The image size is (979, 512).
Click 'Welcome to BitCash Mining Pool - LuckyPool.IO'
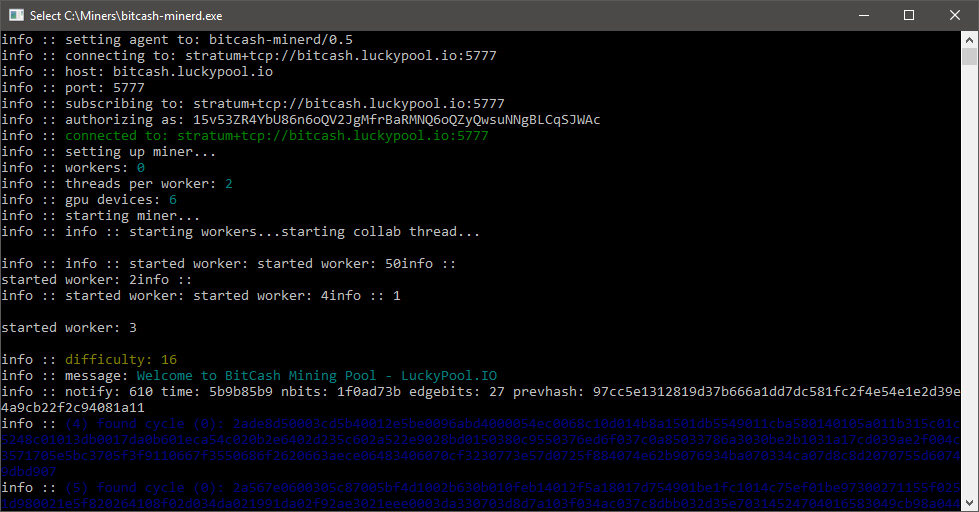317,376
